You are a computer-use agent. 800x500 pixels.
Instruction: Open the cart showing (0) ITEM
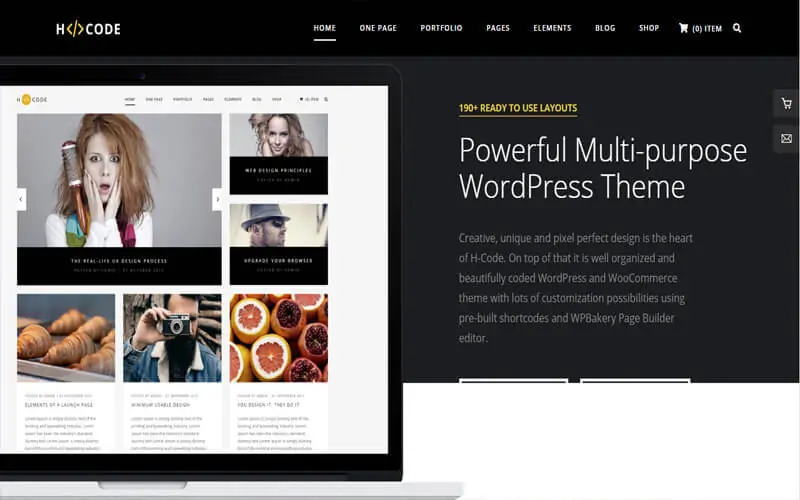pos(700,29)
